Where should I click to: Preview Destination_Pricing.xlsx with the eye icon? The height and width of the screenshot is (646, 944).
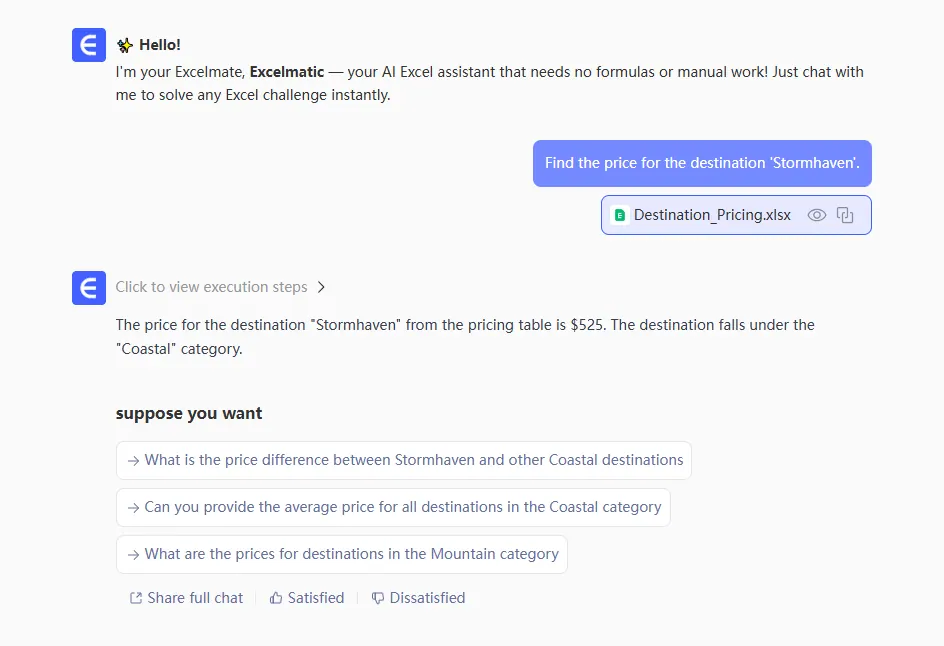point(817,215)
